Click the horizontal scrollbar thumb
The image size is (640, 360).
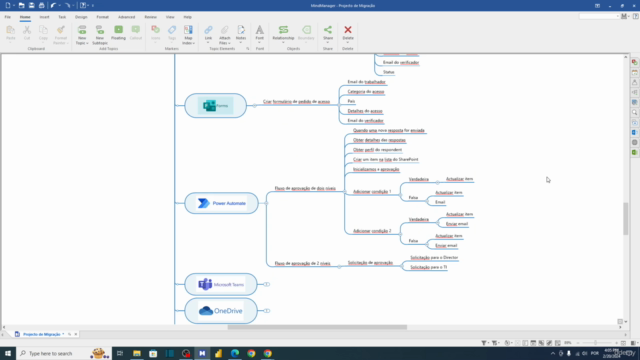(317, 327)
